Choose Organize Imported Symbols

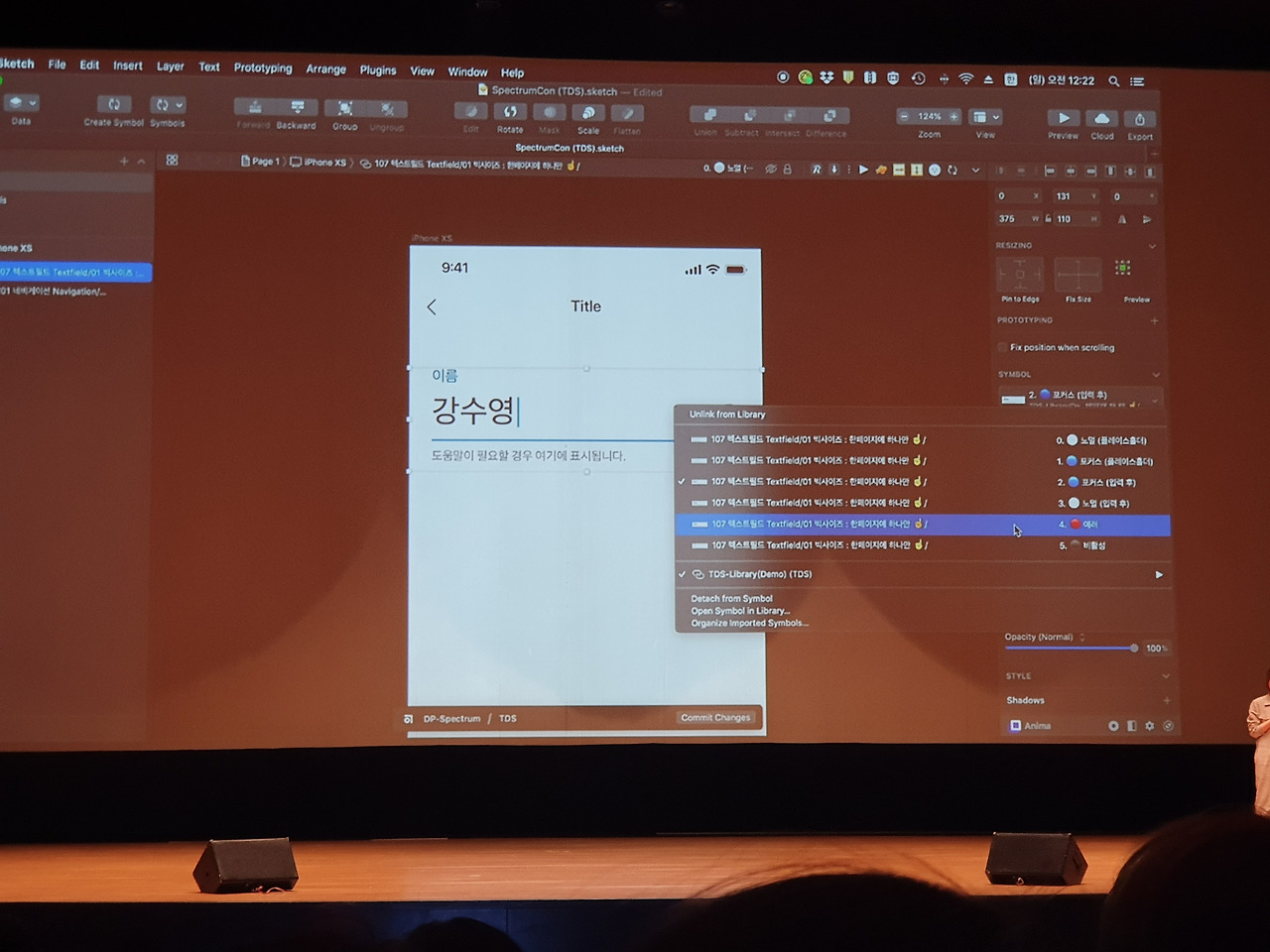click(749, 623)
